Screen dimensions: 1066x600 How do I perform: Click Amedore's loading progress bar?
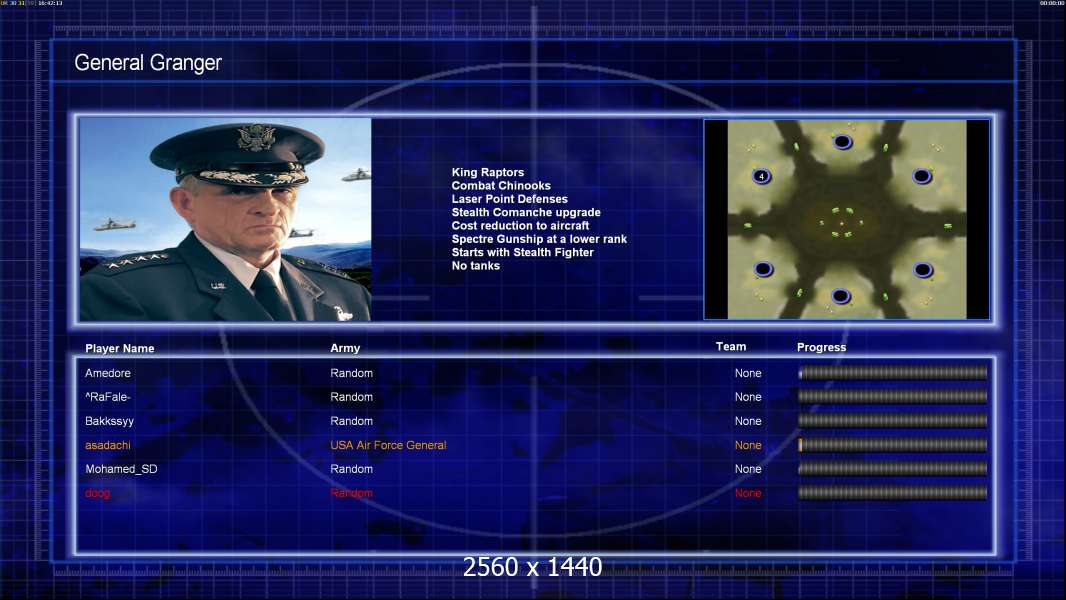(893, 372)
